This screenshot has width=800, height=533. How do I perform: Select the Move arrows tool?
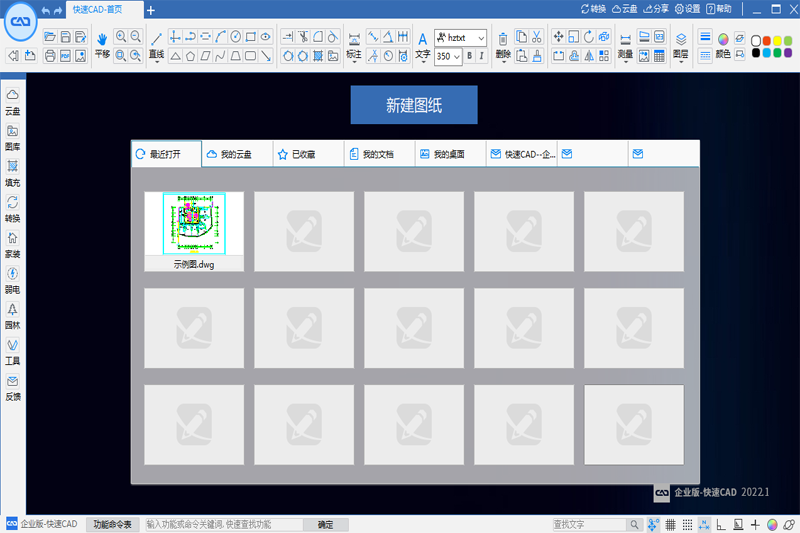pos(558,37)
